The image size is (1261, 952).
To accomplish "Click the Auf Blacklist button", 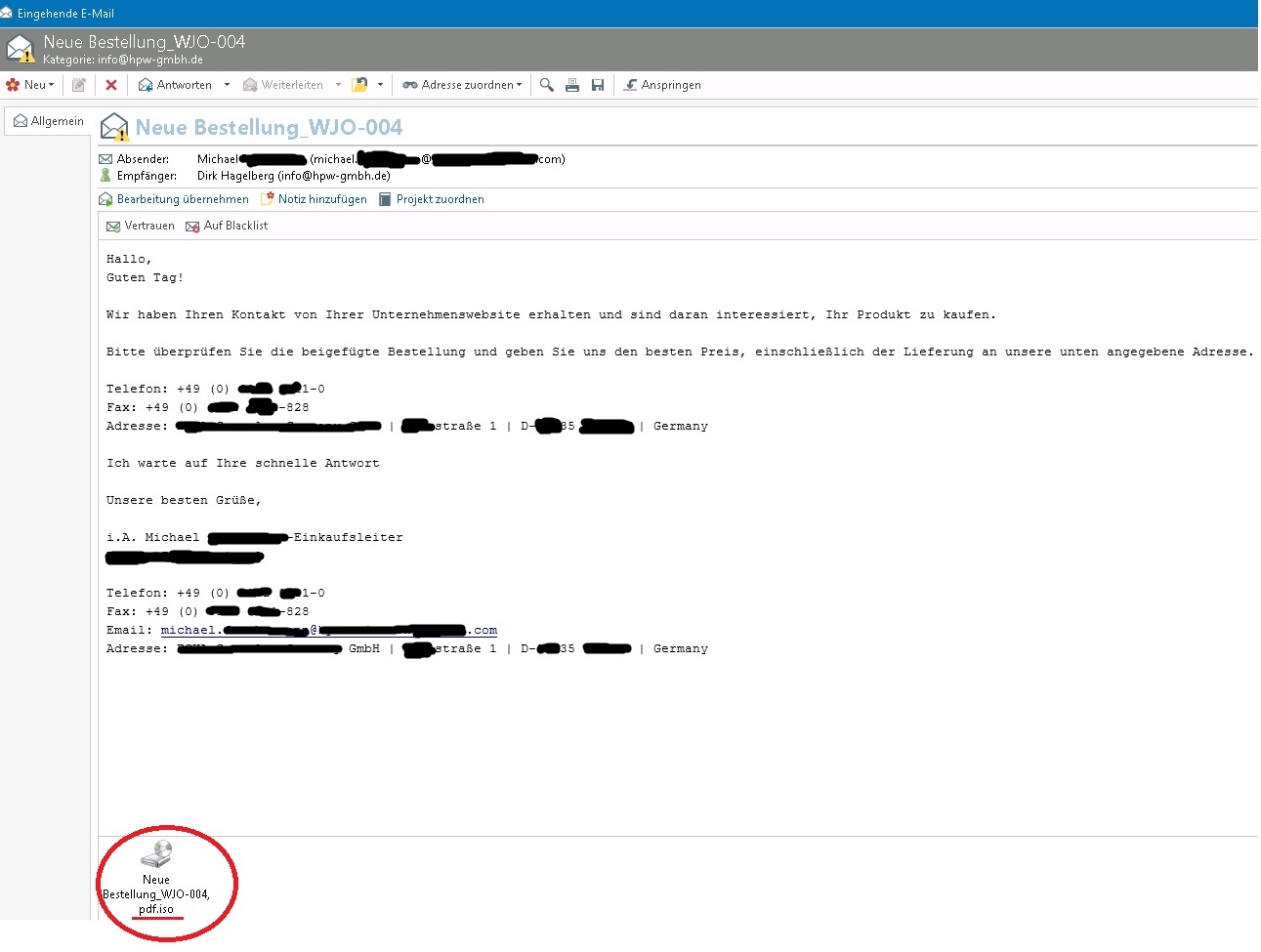I will (227, 226).
